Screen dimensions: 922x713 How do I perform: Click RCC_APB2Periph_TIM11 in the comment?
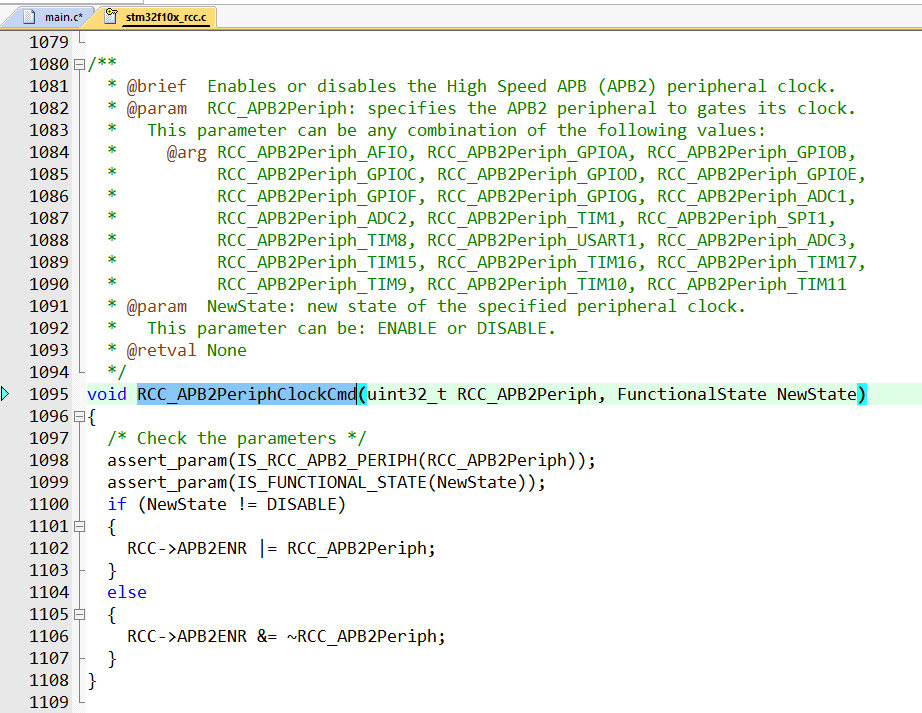(747, 284)
